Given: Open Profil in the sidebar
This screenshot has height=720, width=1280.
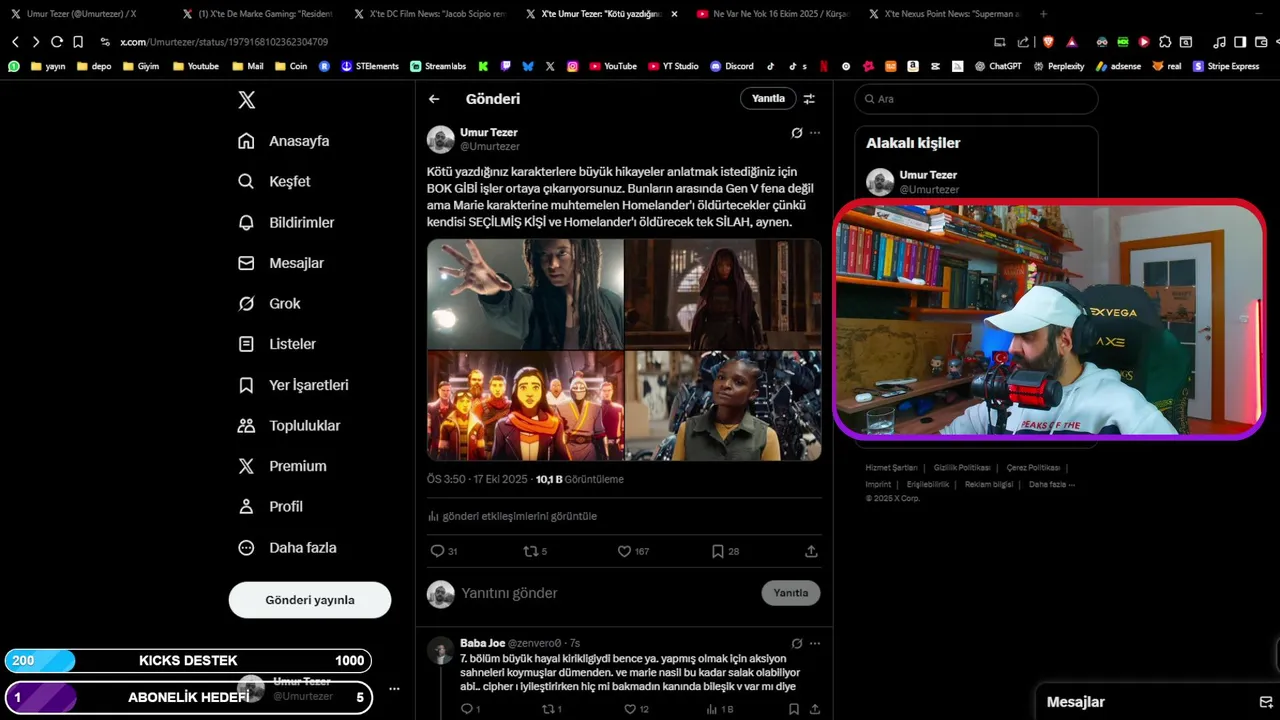Looking at the screenshot, I should coord(270,506).
